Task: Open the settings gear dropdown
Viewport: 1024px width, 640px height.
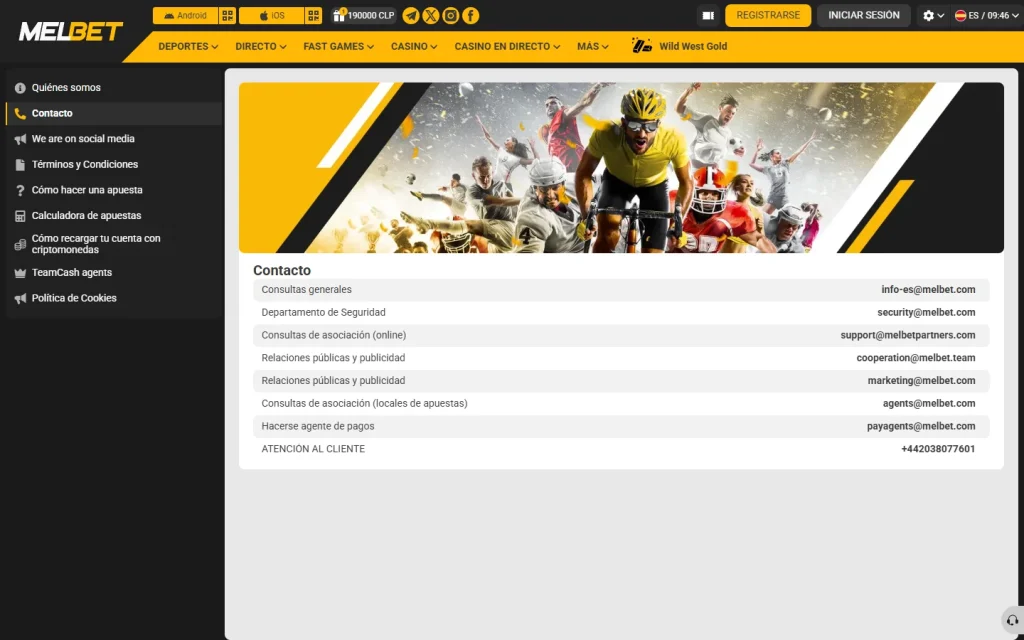Action: [x=933, y=16]
